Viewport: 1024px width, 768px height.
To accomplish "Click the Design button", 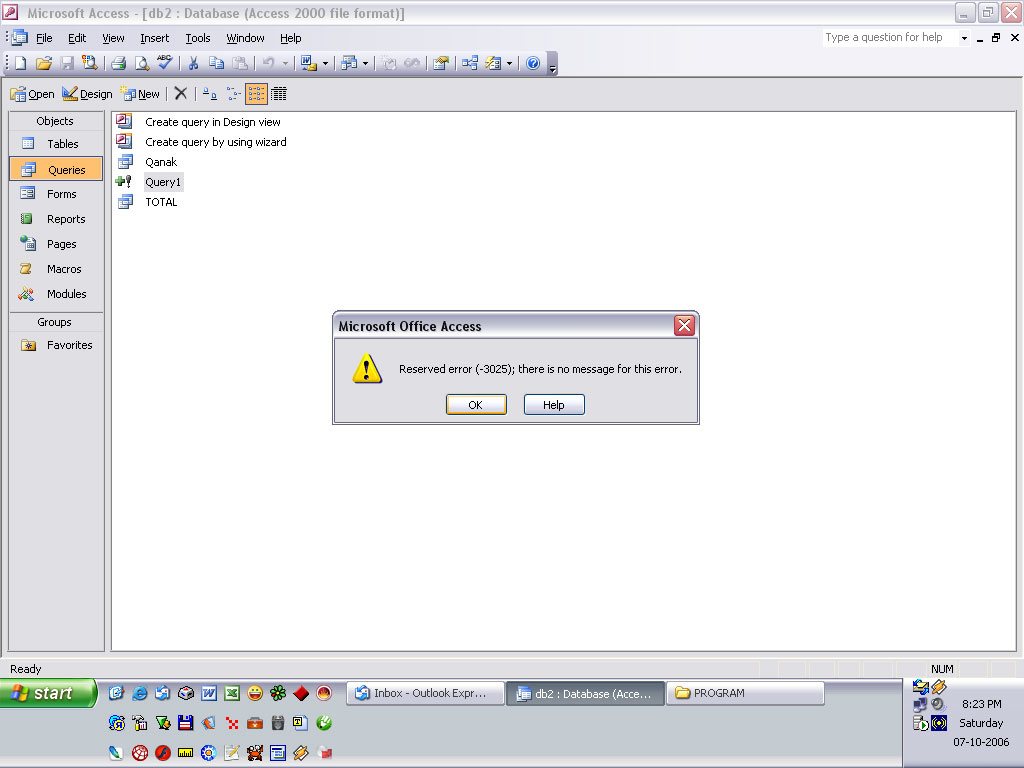I will coord(88,94).
